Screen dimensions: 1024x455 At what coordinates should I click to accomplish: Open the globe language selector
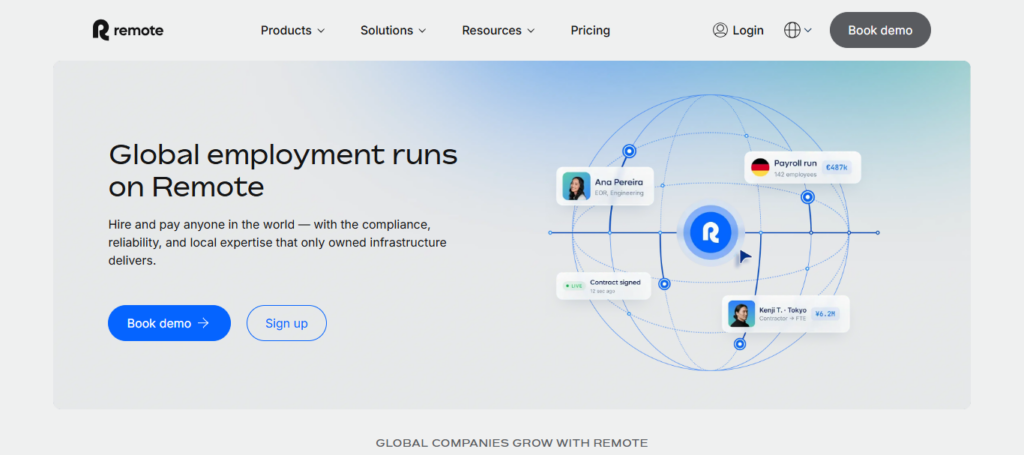797,30
